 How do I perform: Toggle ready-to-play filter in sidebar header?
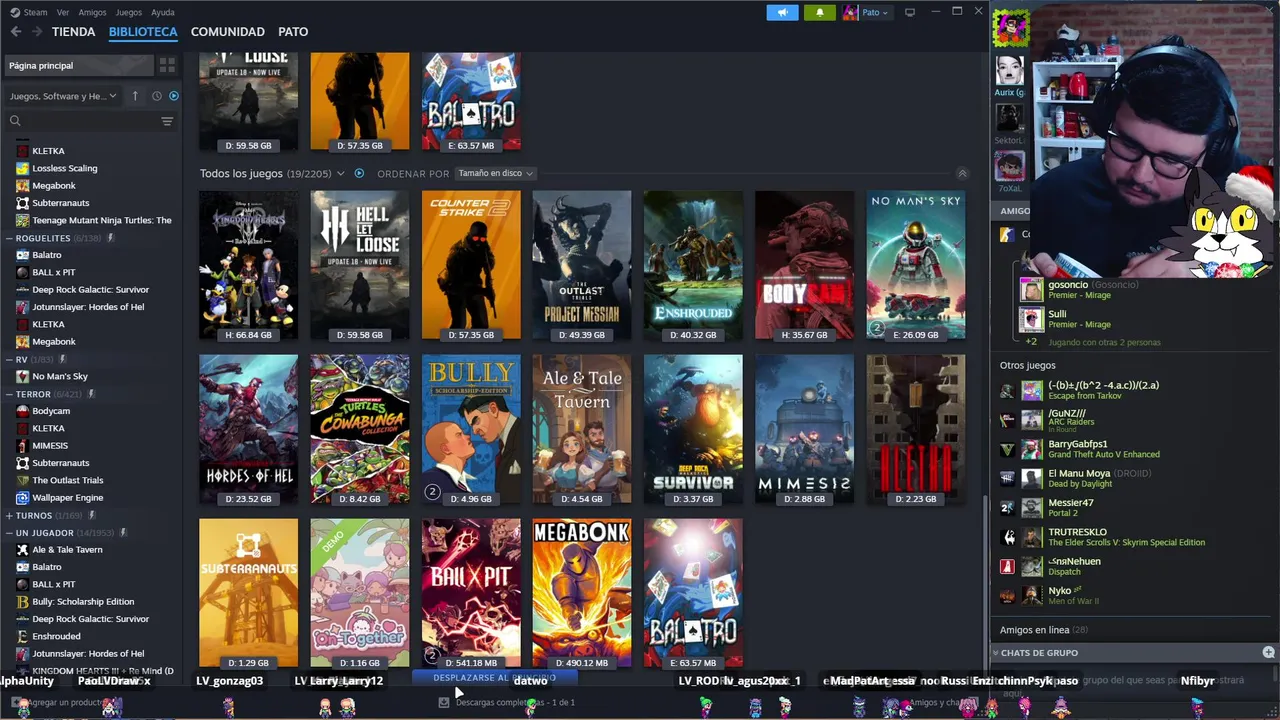pos(173,96)
